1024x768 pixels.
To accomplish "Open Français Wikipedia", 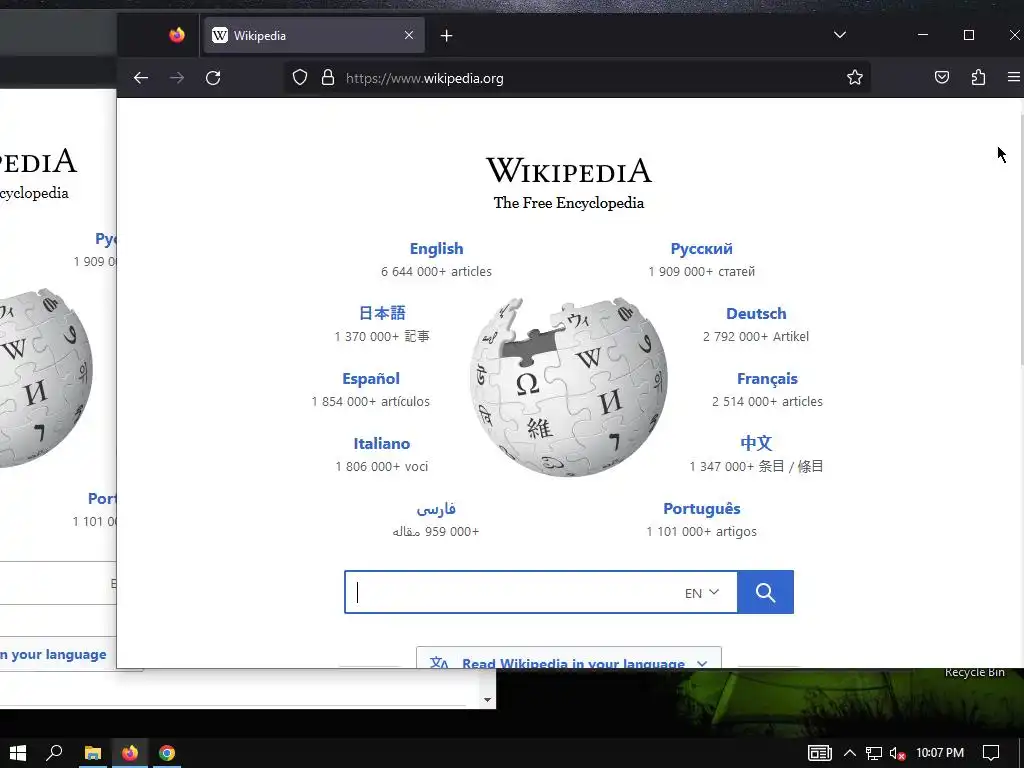I will point(767,379).
